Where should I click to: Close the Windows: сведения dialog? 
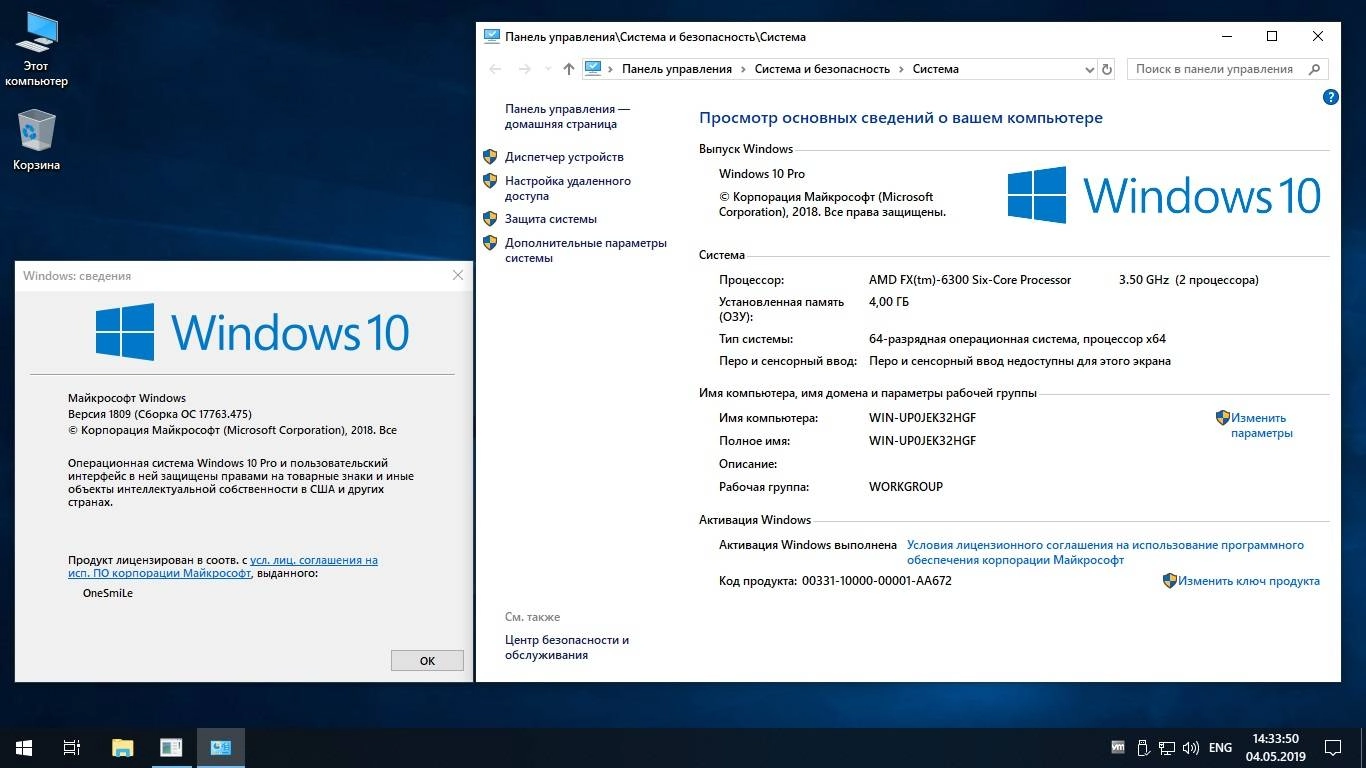click(x=458, y=275)
